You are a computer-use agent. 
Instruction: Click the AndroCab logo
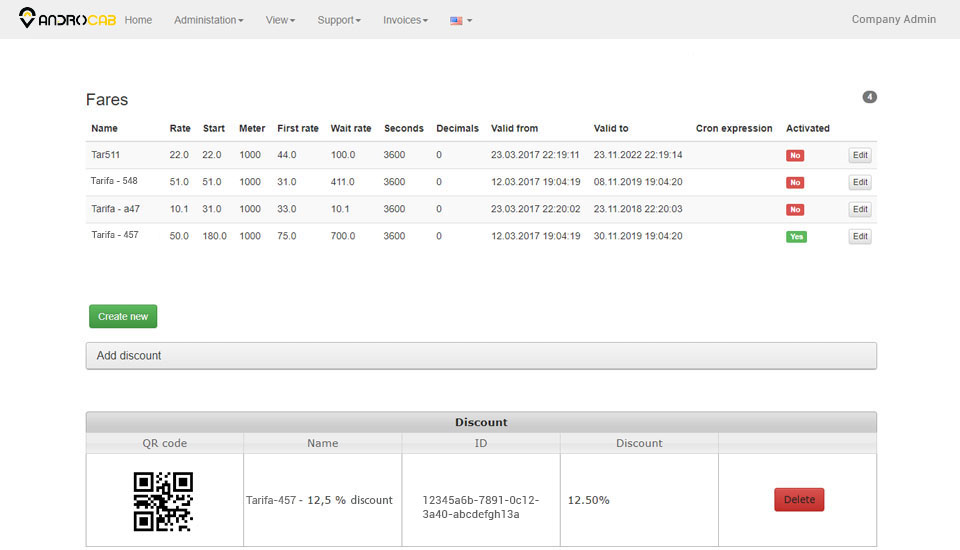pyautogui.click(x=67, y=18)
